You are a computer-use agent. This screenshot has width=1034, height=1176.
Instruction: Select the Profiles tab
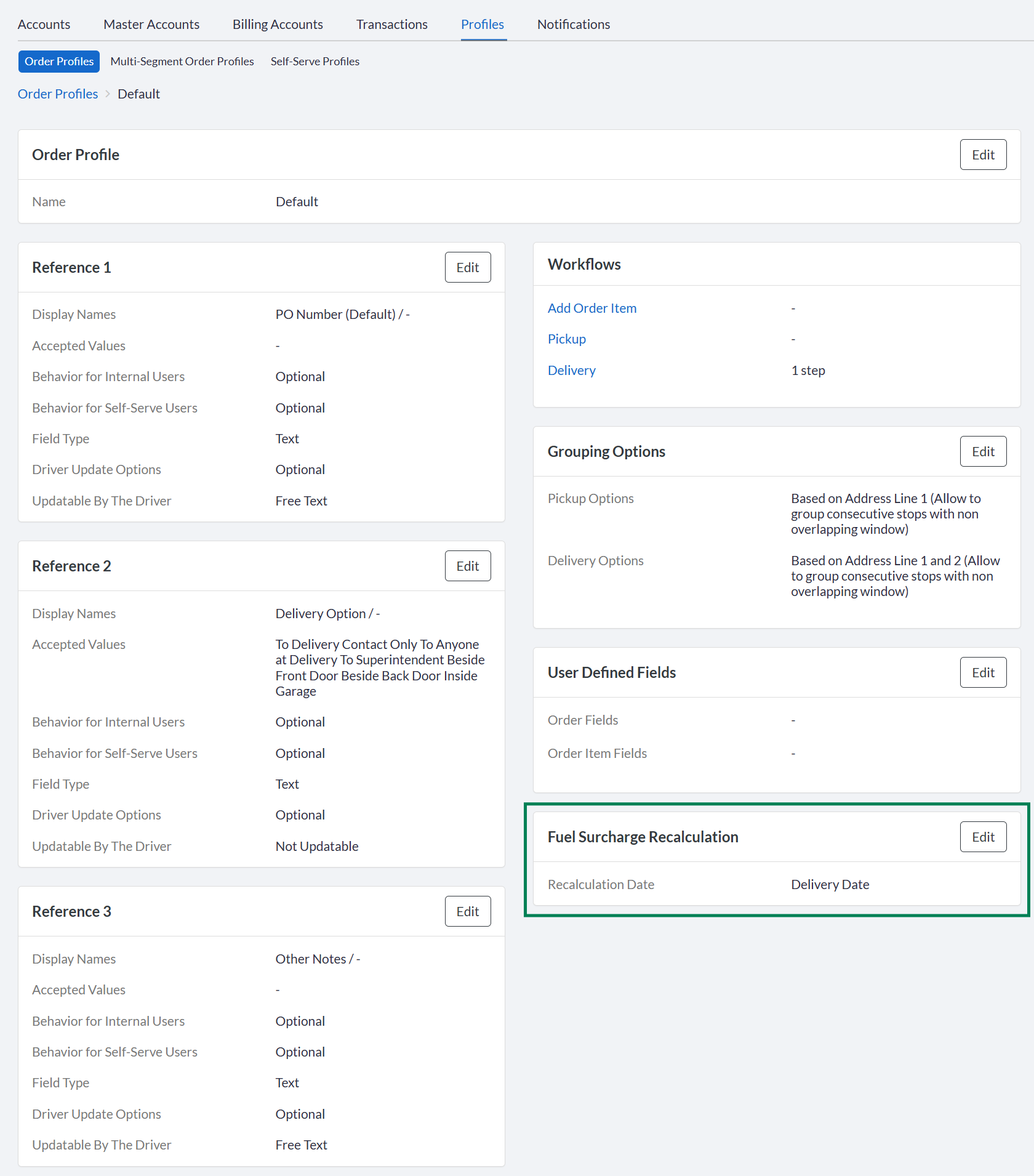483,24
